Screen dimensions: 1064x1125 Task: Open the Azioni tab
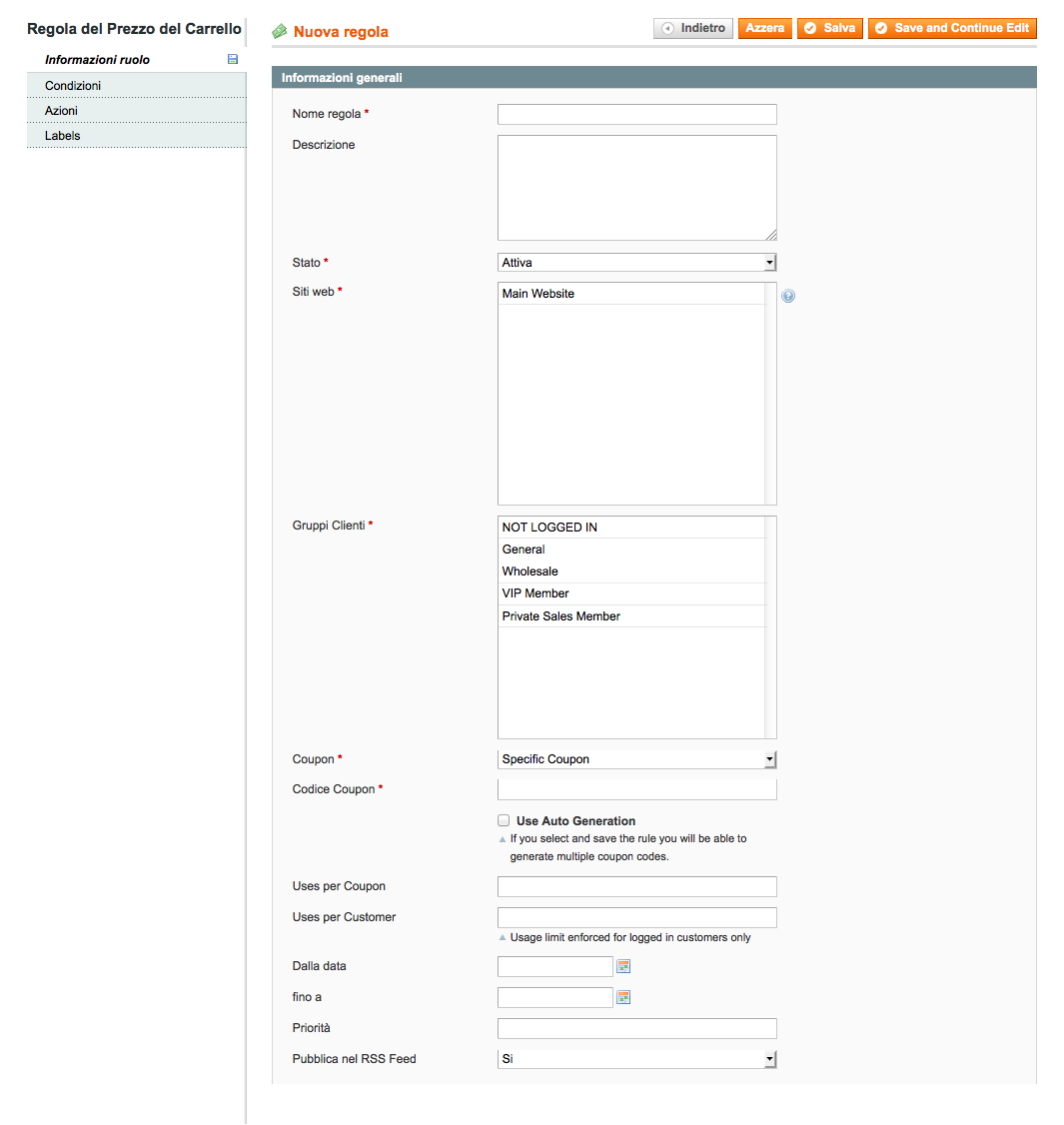point(61,111)
